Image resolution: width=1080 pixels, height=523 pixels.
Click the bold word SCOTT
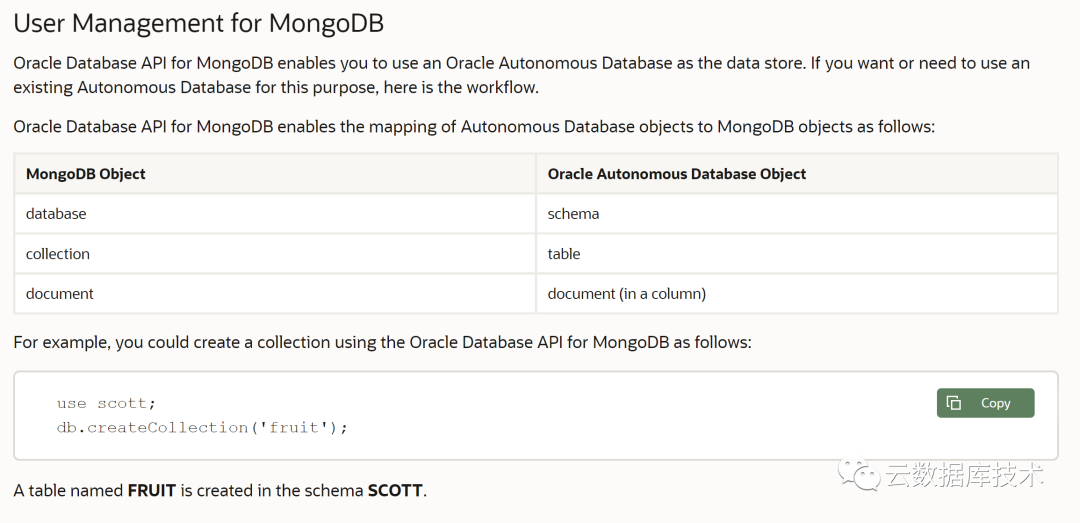click(395, 491)
